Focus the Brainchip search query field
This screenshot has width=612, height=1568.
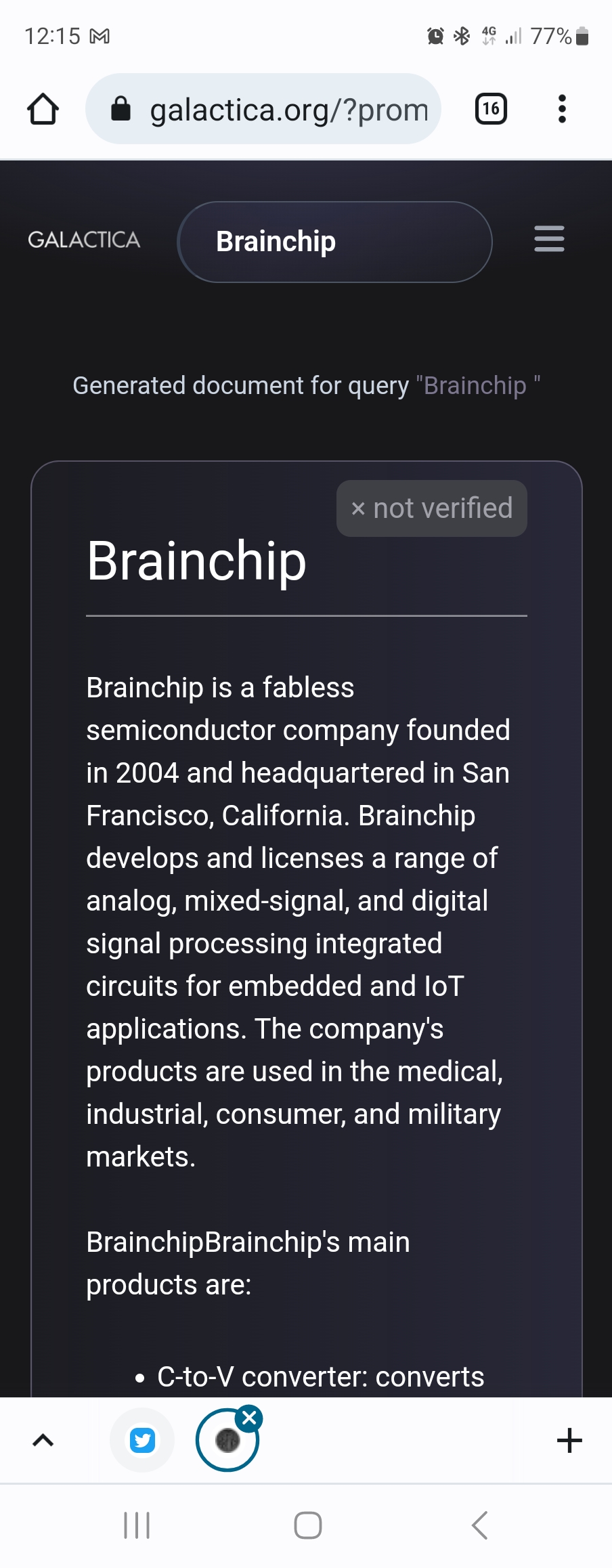tap(334, 242)
